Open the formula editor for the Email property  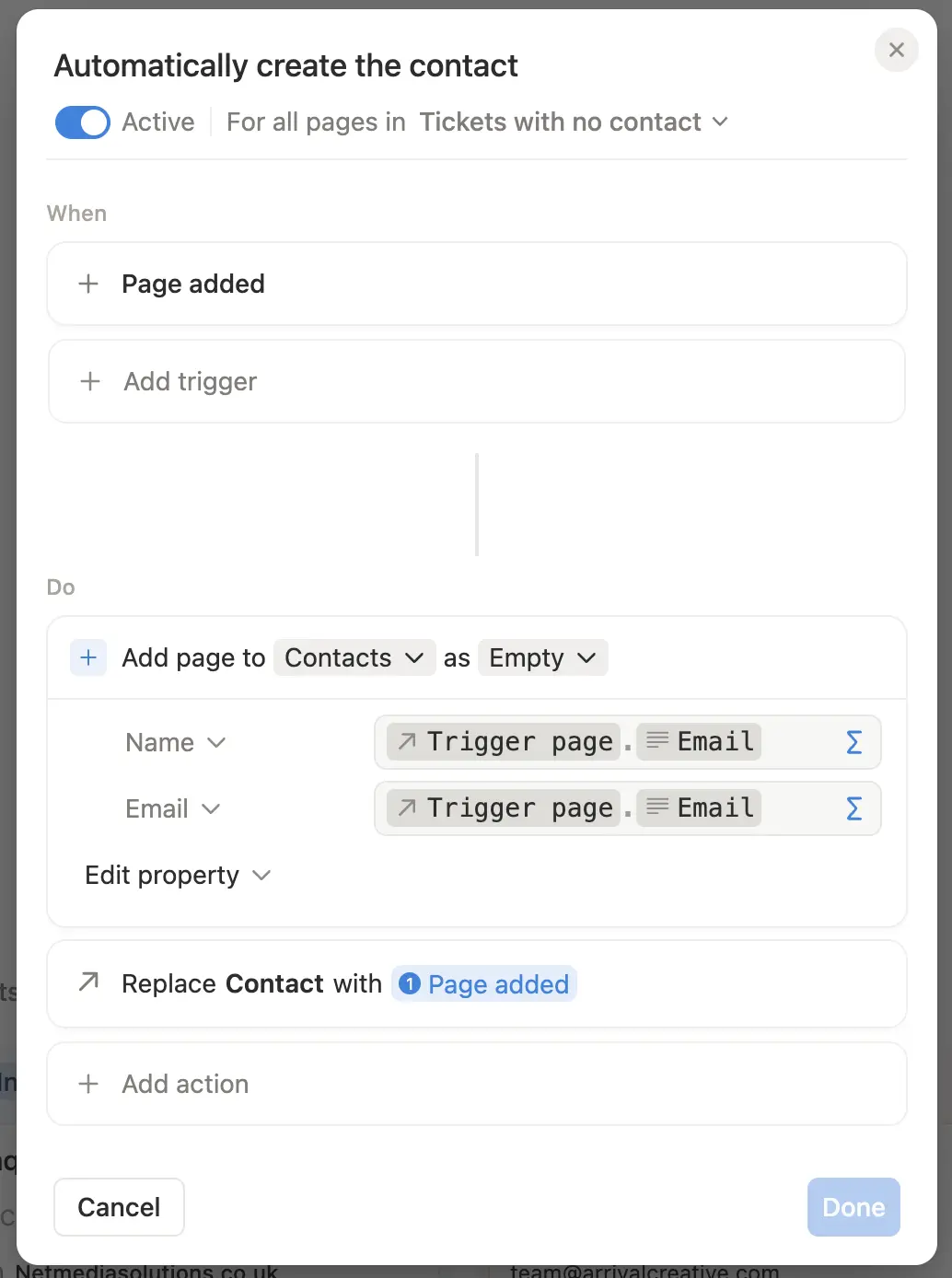point(853,808)
